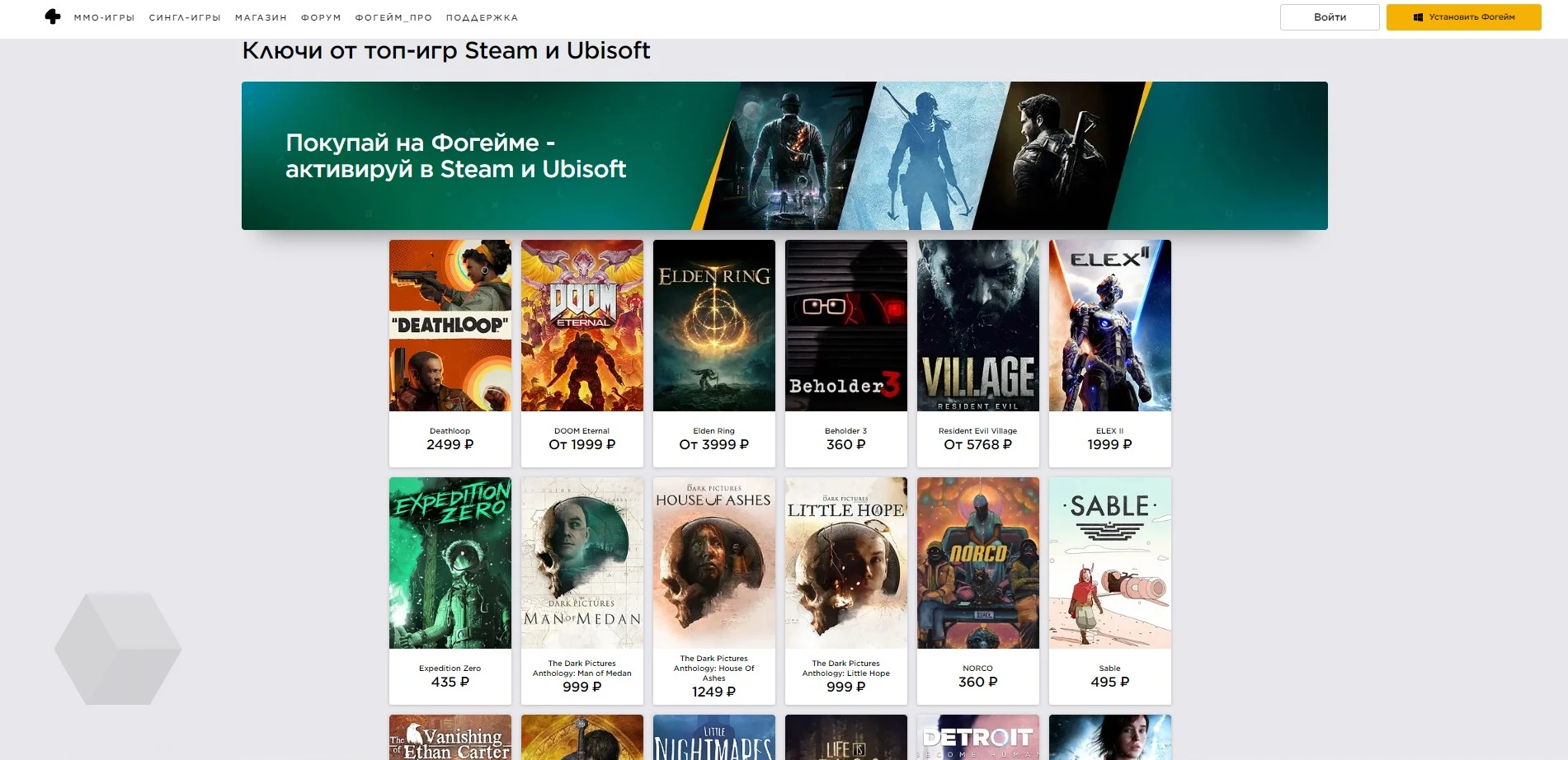The image size is (1568, 760).
Task: Open the ПОДДЕРЖКА menu item
Action: (x=482, y=17)
